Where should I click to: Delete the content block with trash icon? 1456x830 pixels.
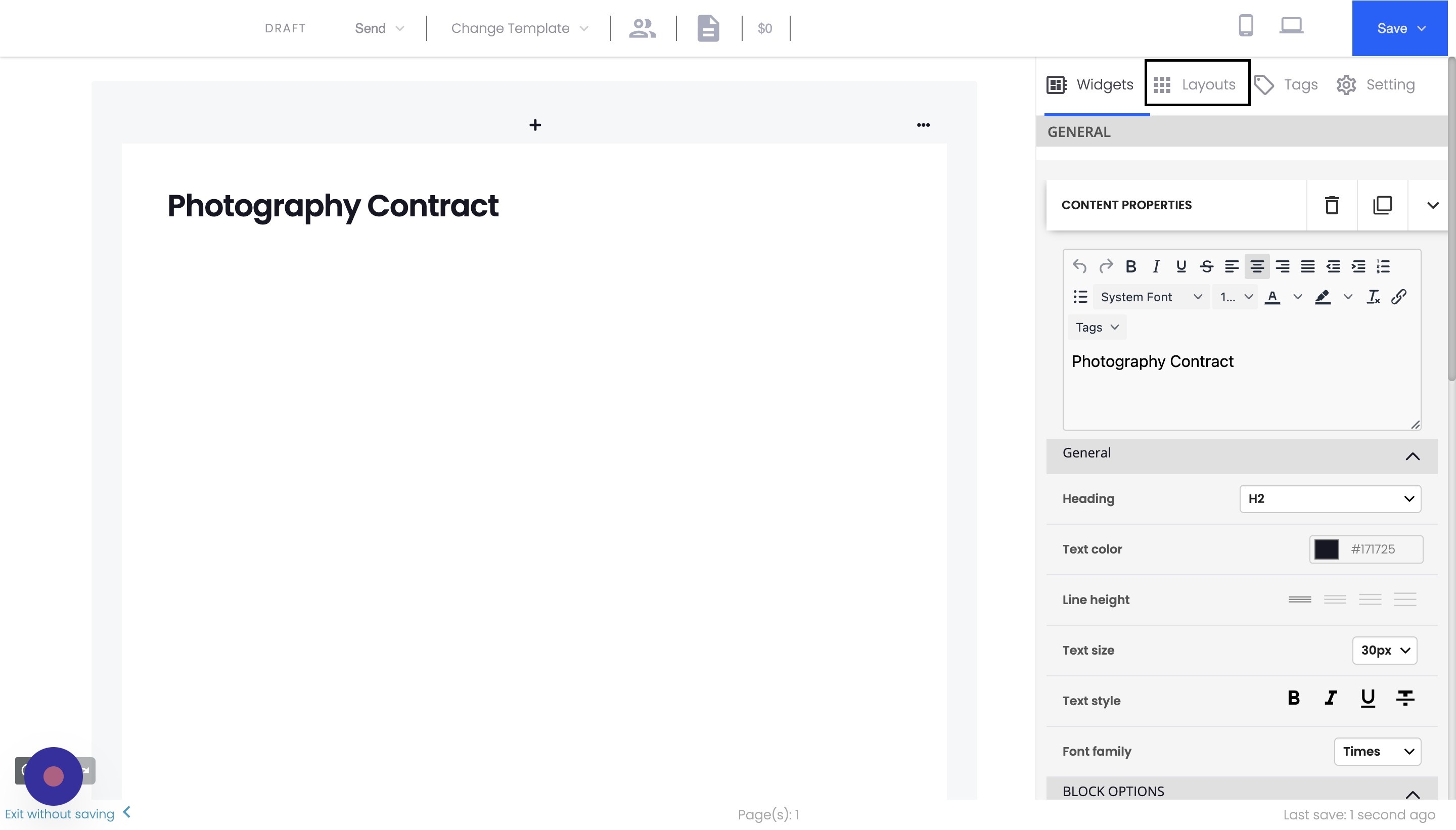coord(1331,205)
